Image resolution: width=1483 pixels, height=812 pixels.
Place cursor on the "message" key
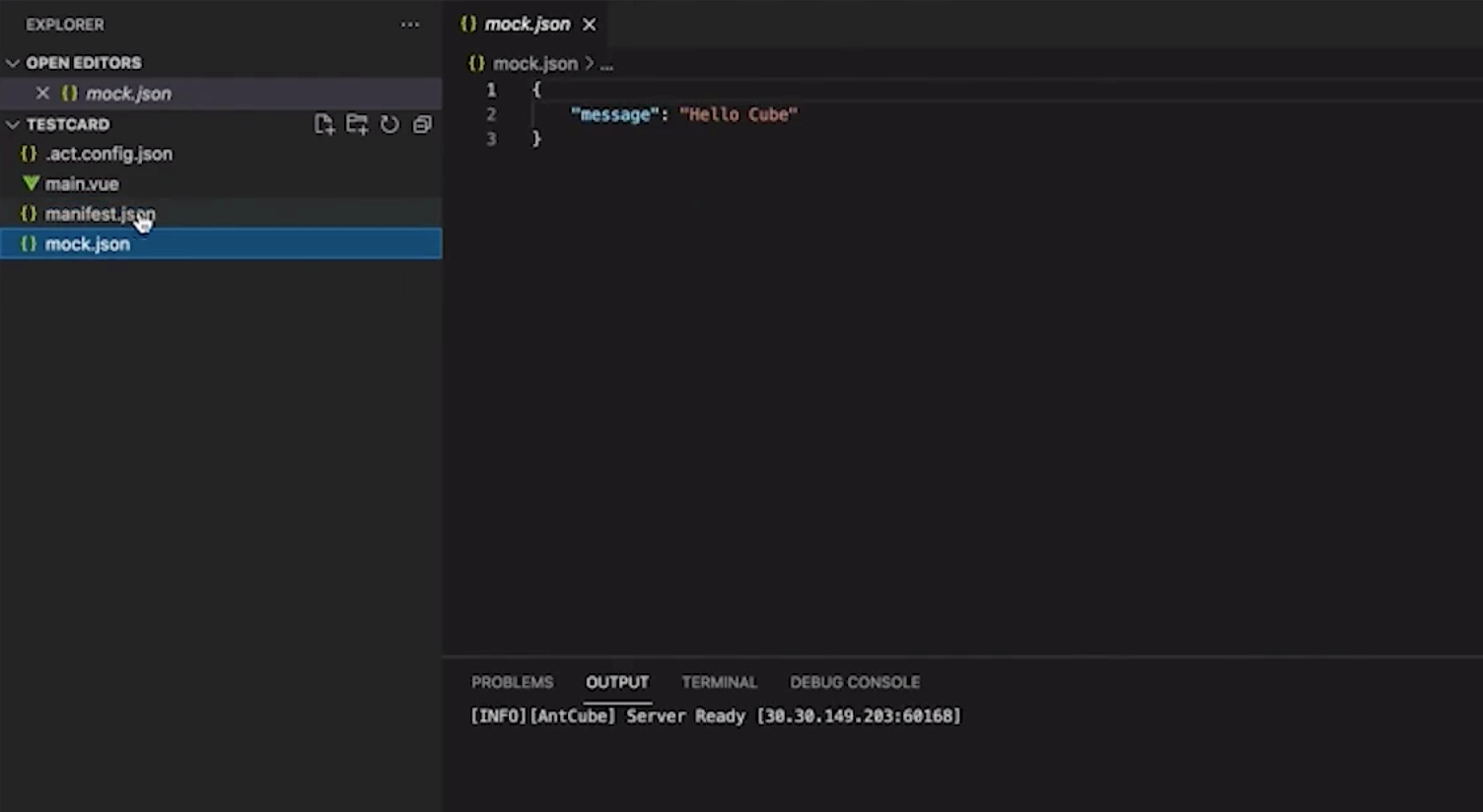point(614,114)
